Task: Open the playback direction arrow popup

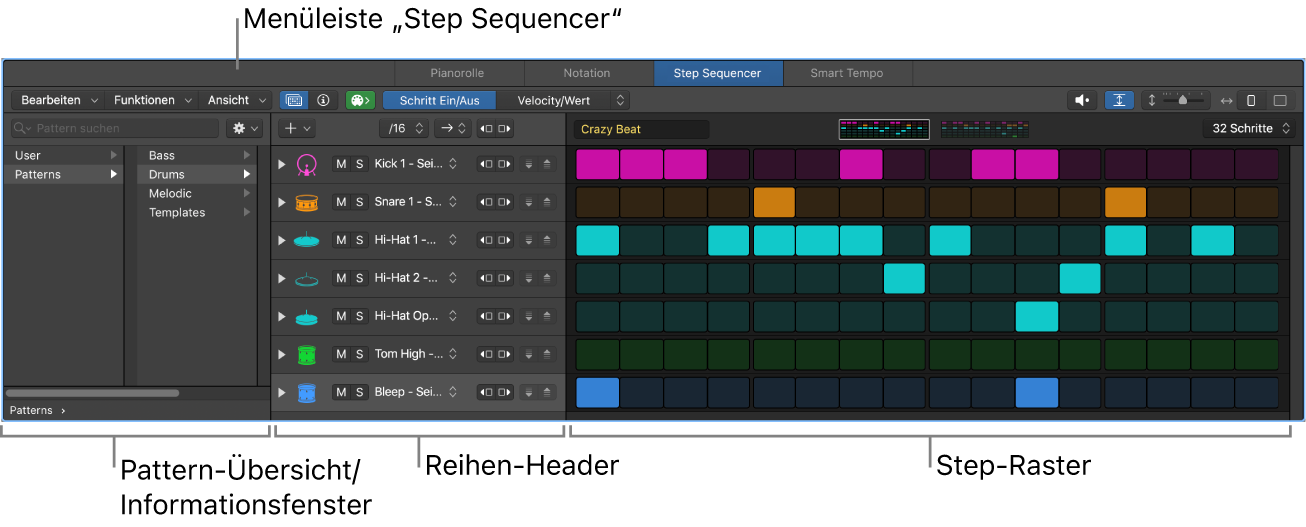Action: (452, 128)
